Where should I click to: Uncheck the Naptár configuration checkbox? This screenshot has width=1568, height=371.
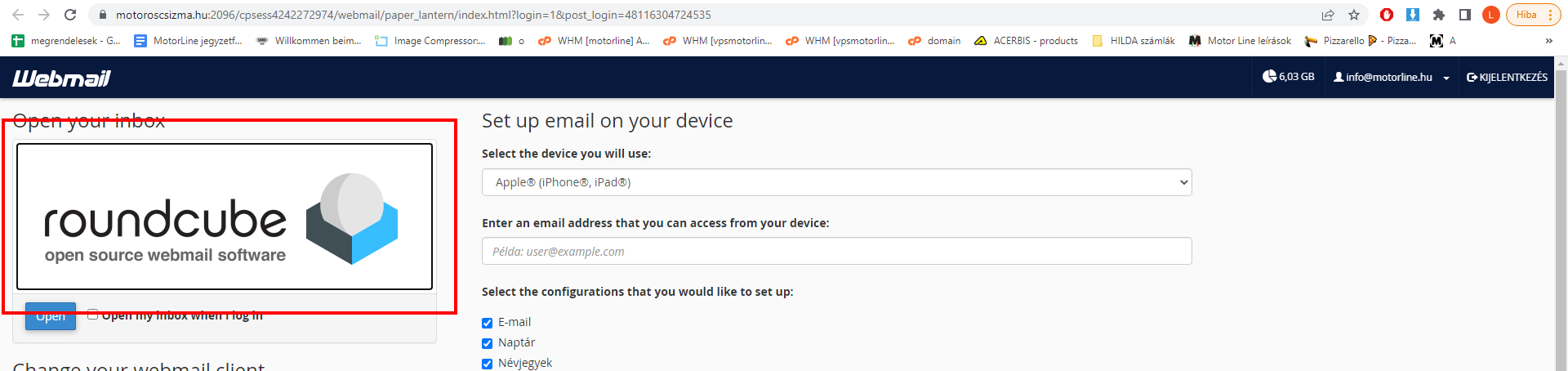(488, 343)
